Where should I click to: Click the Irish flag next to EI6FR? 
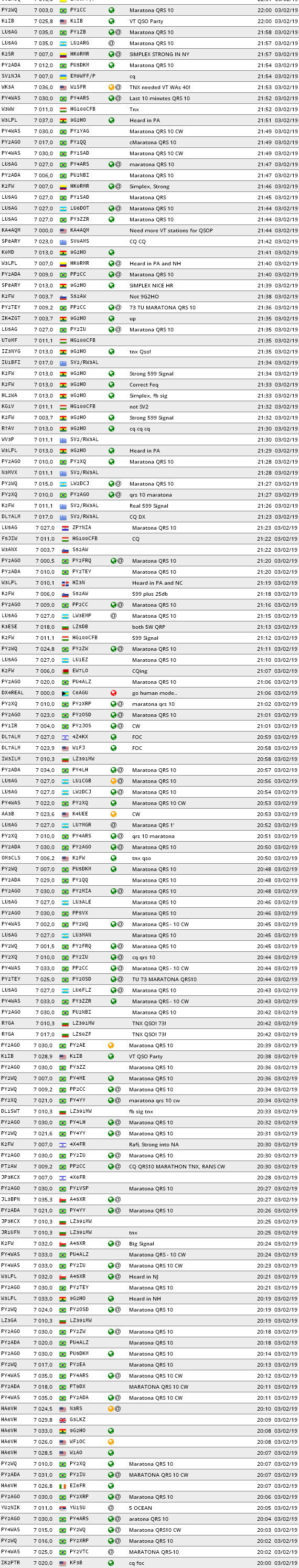pos(63,1486)
